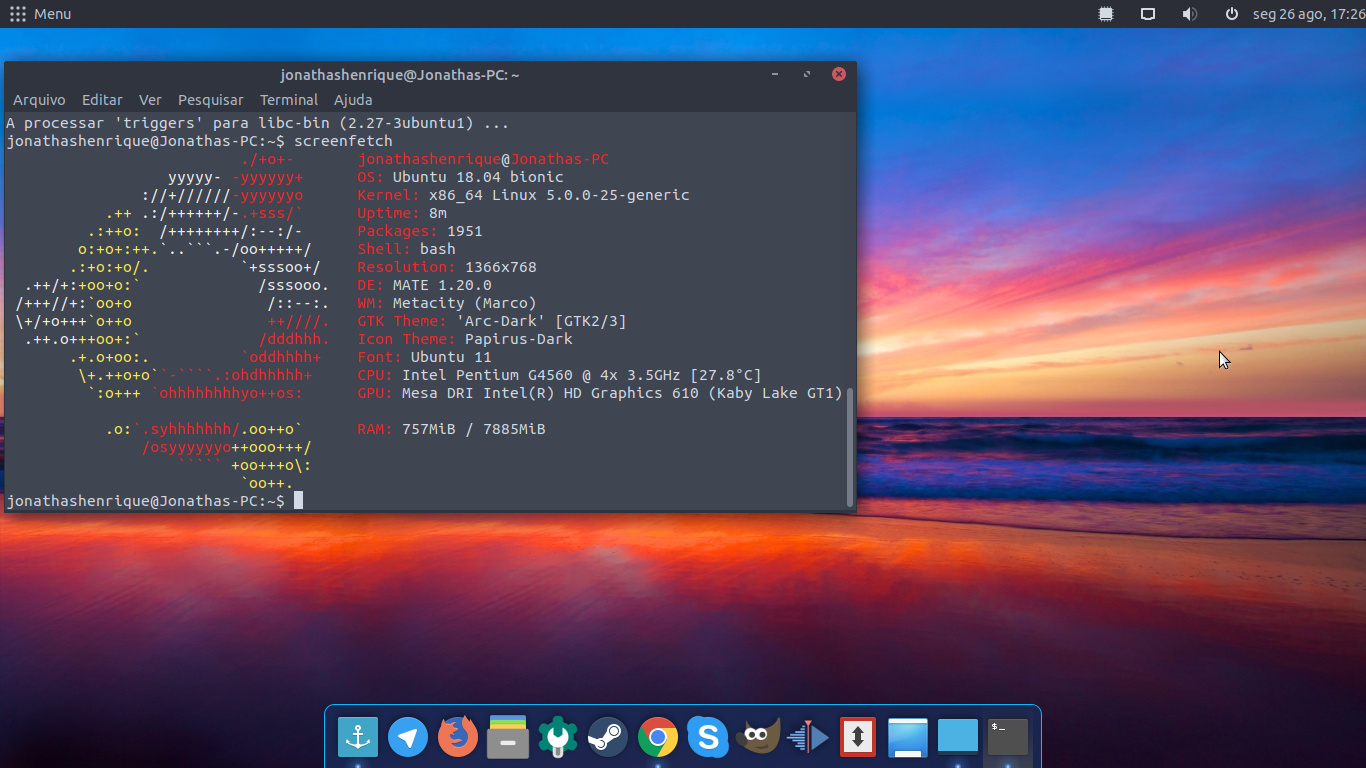The image size is (1366, 768).
Task: Launch Google Chrome from the dock
Action: [x=657, y=738]
